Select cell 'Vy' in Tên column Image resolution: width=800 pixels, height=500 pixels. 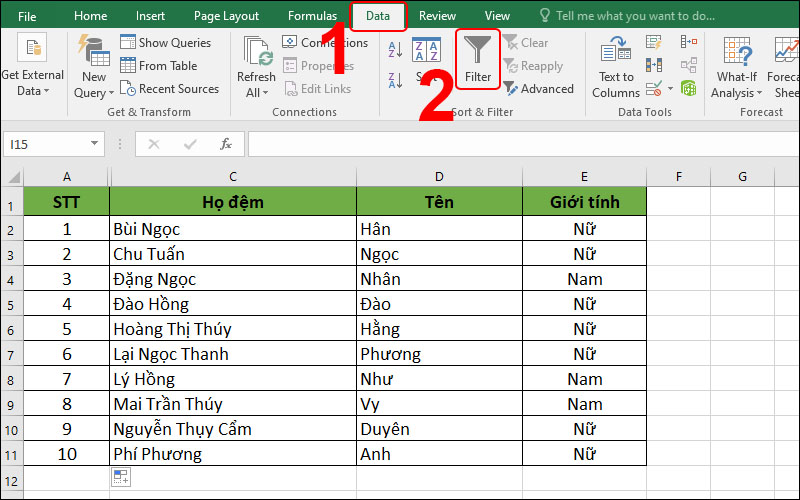(439, 404)
